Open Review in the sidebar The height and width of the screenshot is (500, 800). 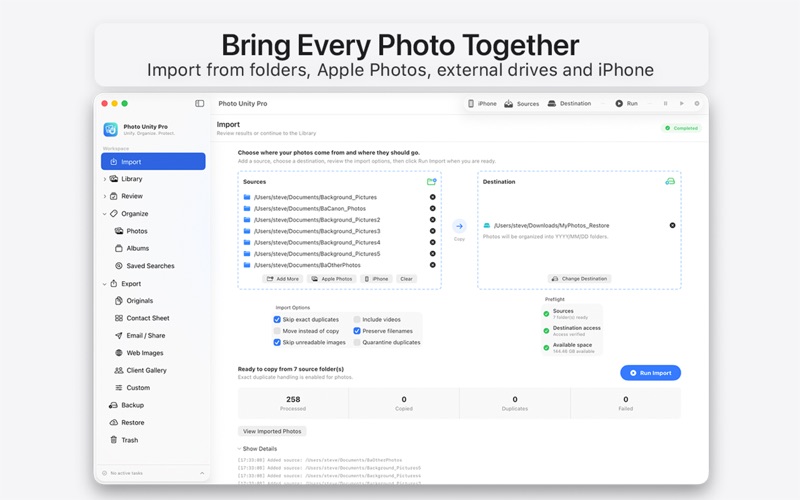tap(132, 196)
